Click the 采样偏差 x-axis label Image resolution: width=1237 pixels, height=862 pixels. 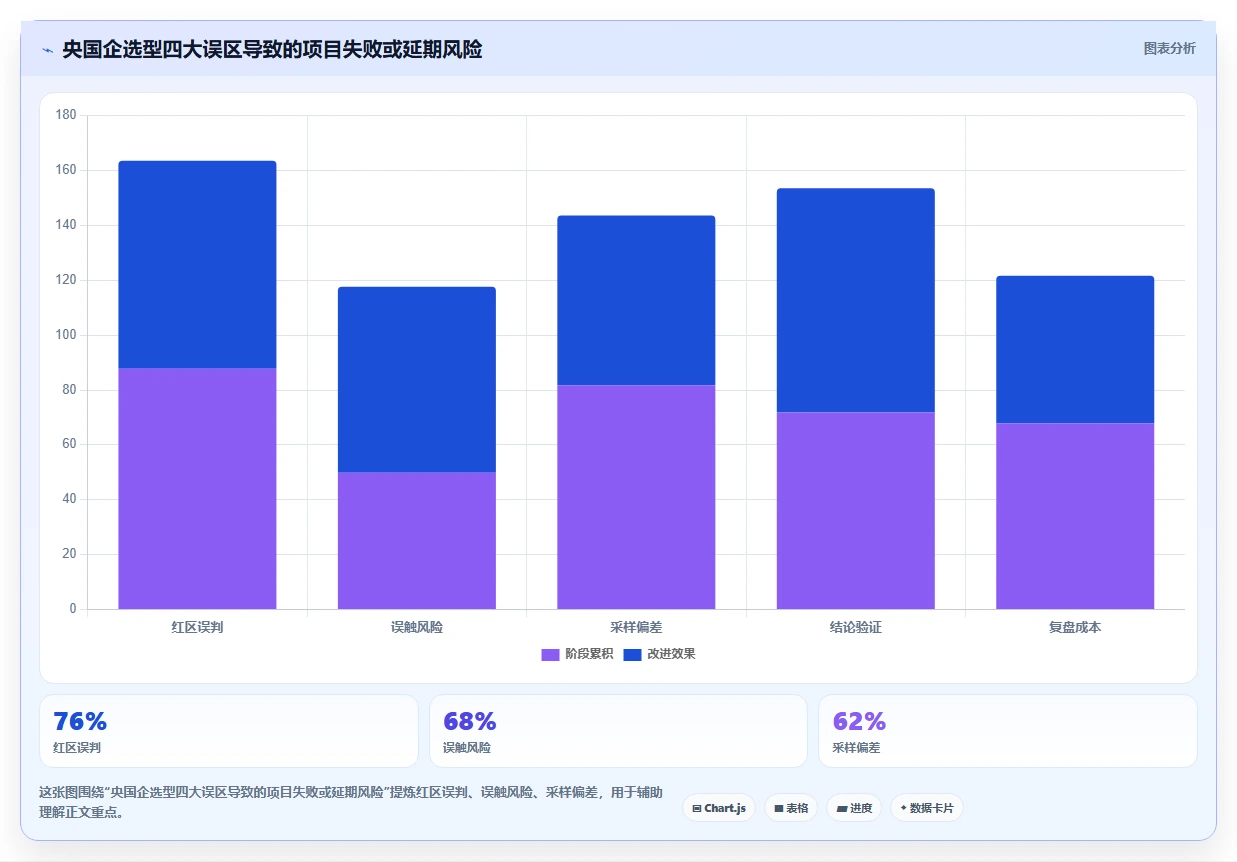(636, 628)
